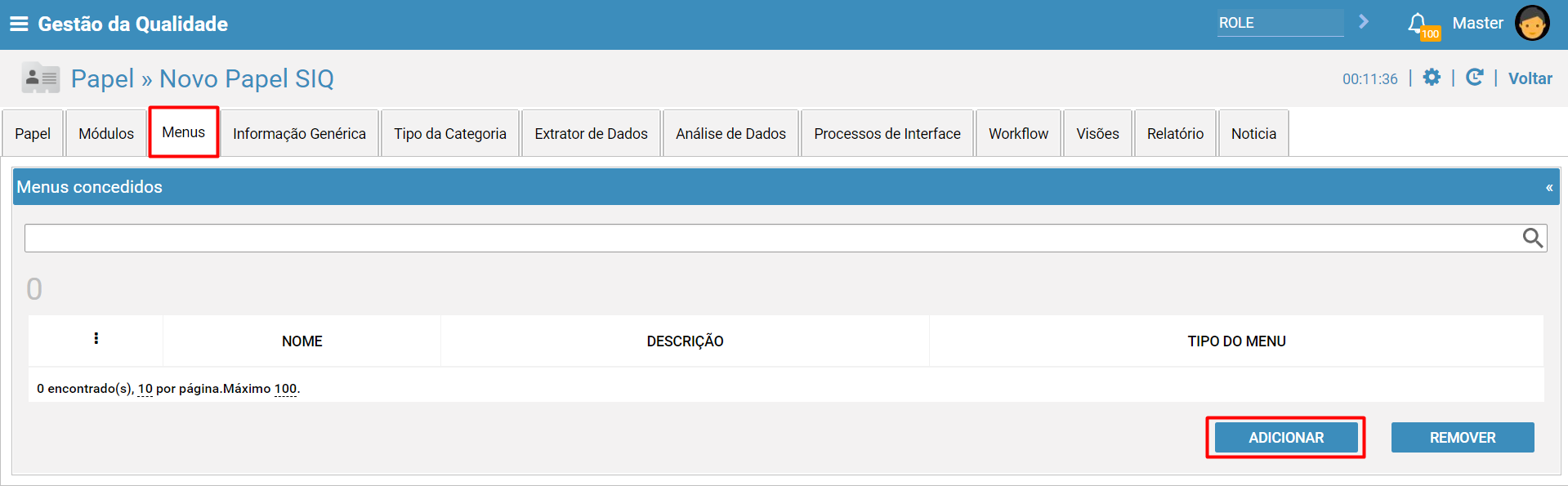Click the Papel profile card icon
Screen dimensions: 1568x486
pos(41,78)
